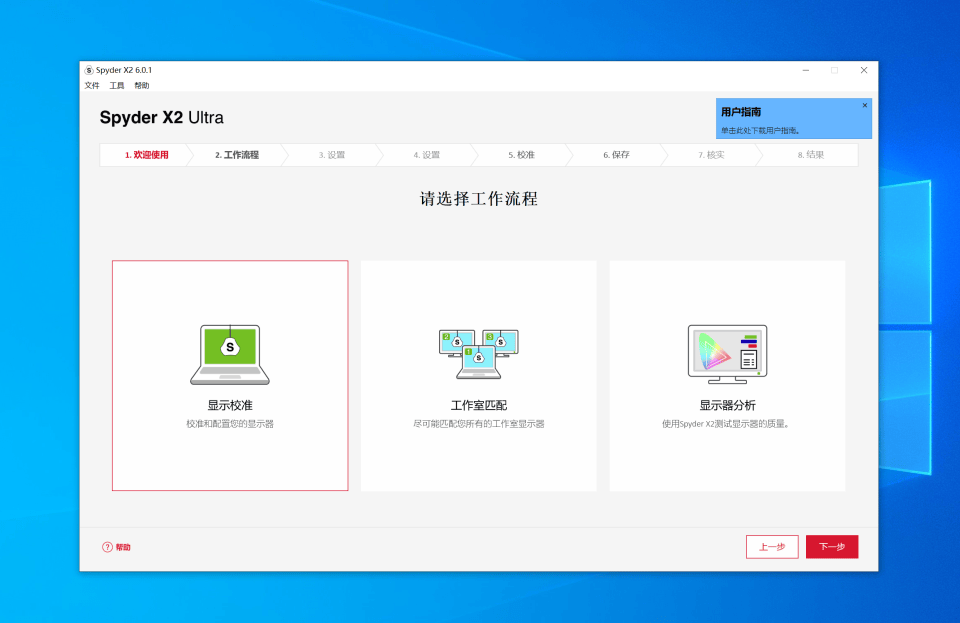The width and height of the screenshot is (960, 623).
Task: Select the 工作室匹配 workflow option
Action: click(x=477, y=375)
